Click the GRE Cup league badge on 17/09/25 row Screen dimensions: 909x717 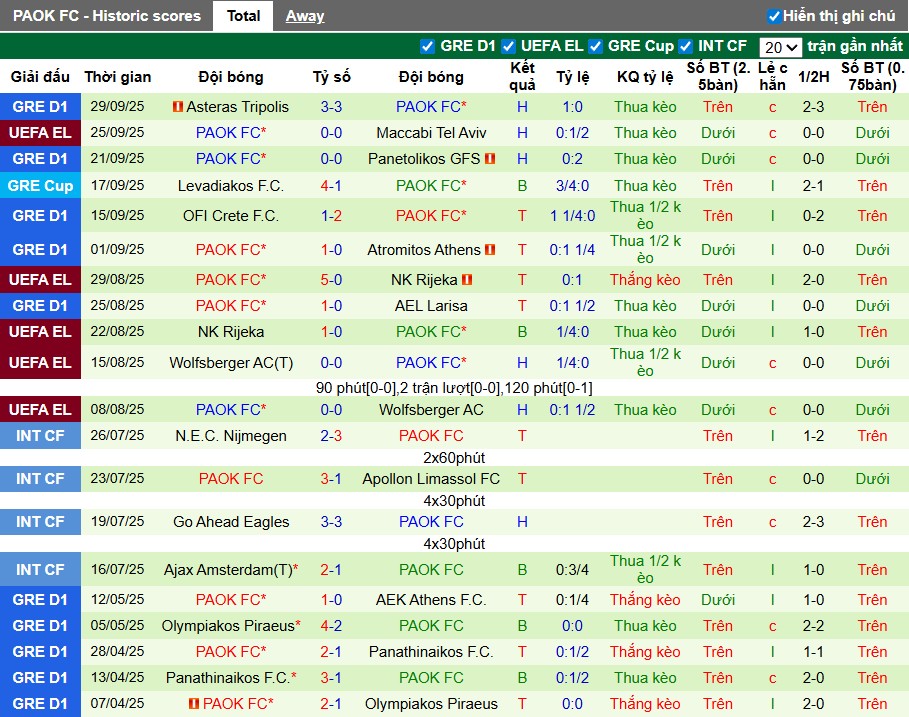coord(40,186)
